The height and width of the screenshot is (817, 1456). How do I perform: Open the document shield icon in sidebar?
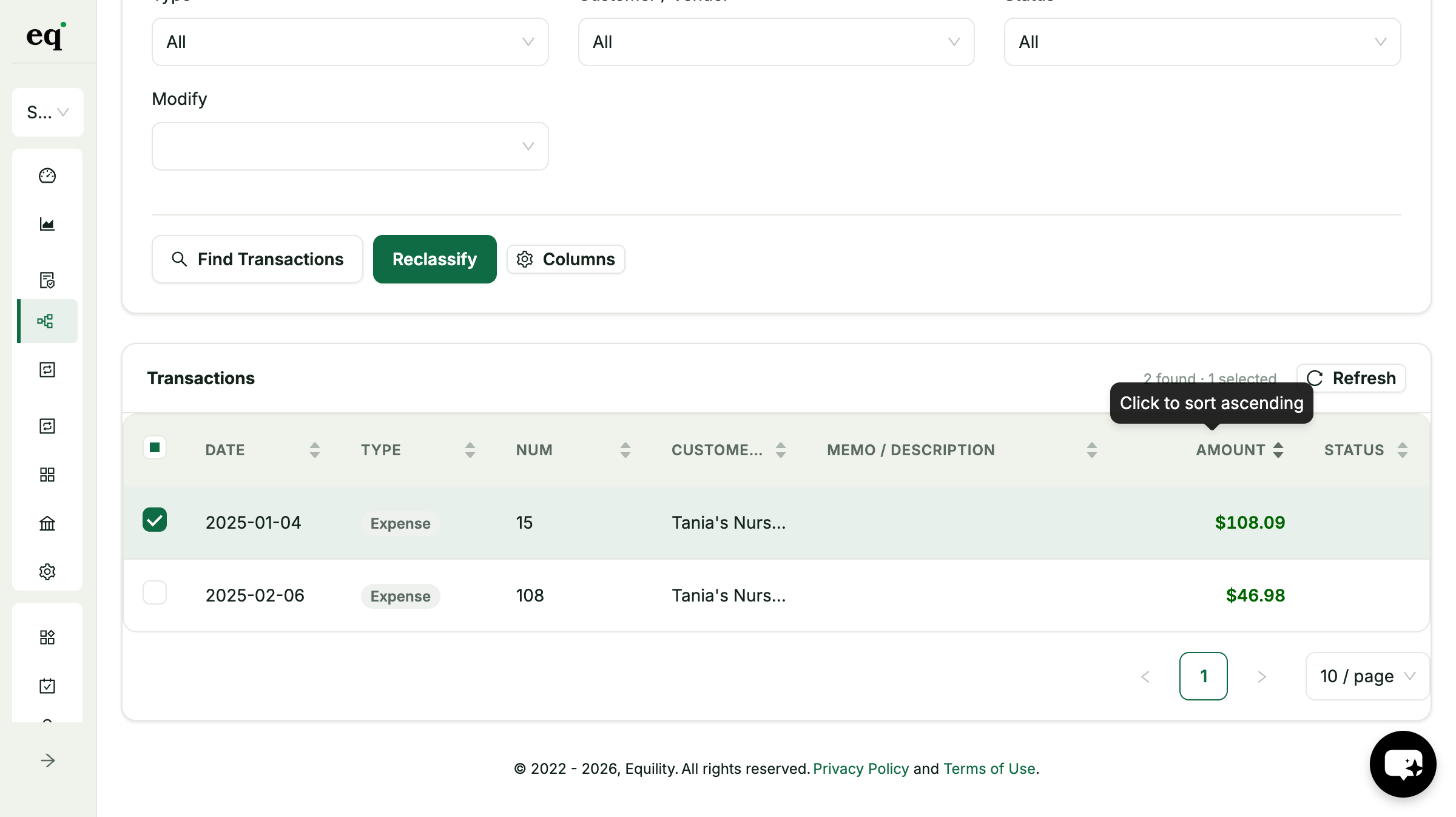(x=47, y=280)
